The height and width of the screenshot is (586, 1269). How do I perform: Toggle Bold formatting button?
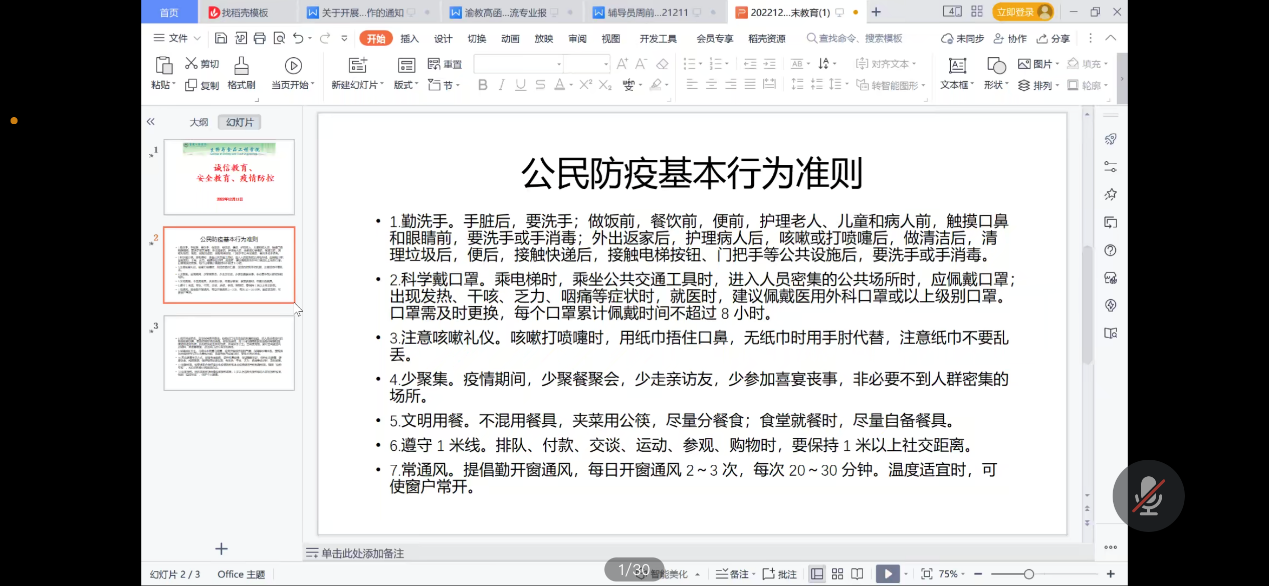point(482,86)
